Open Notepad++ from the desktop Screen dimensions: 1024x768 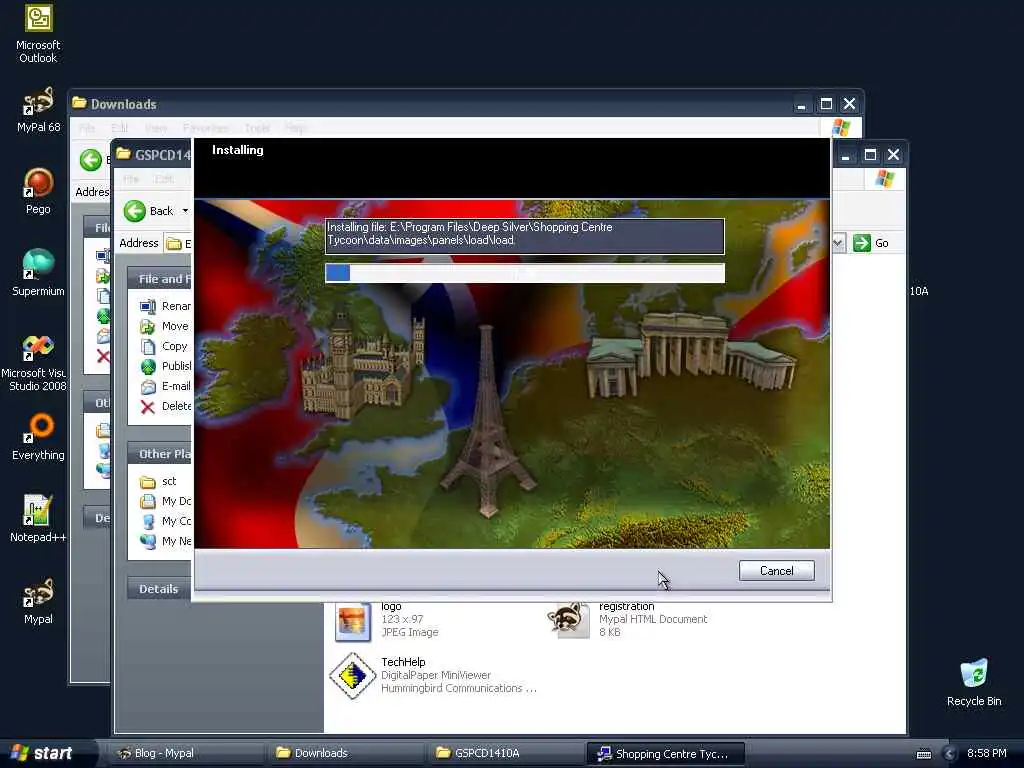coord(38,519)
